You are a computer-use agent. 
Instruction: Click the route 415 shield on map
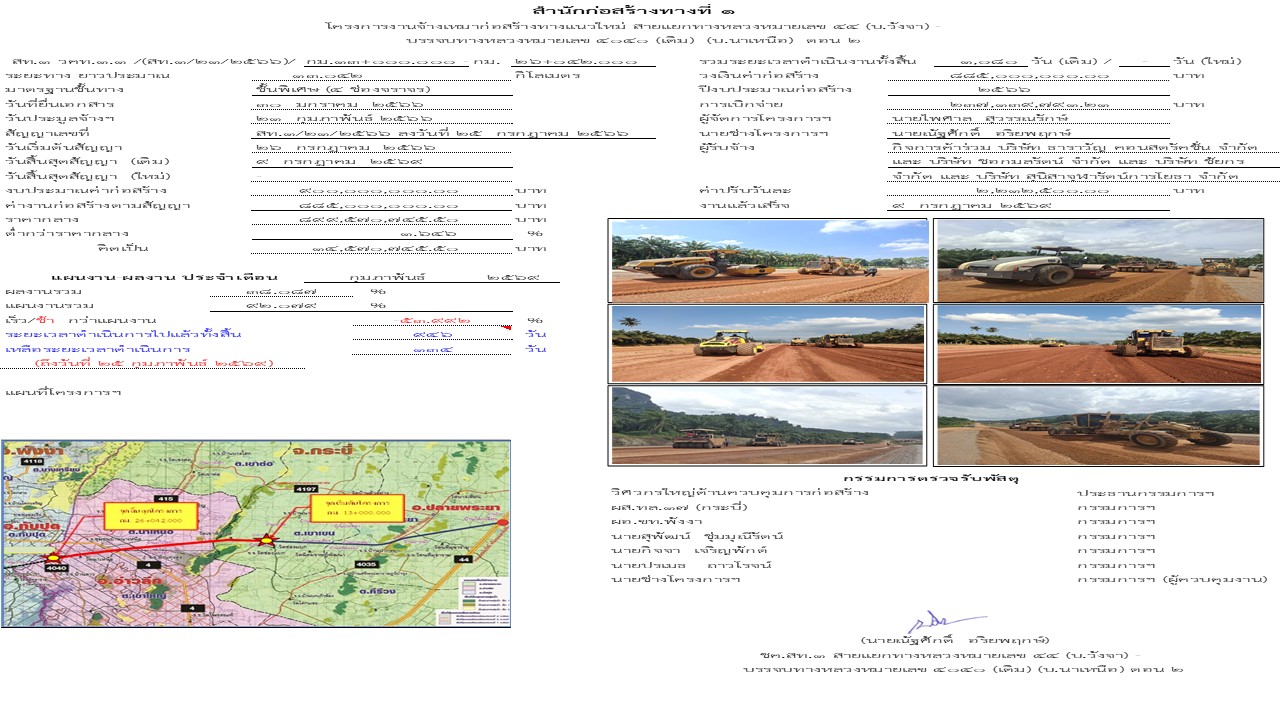coord(165,498)
